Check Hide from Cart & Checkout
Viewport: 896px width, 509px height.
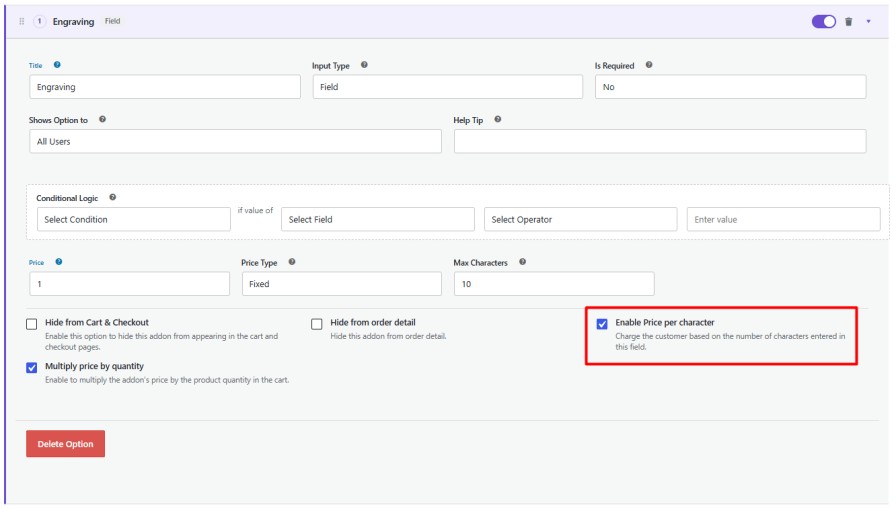[31, 324]
